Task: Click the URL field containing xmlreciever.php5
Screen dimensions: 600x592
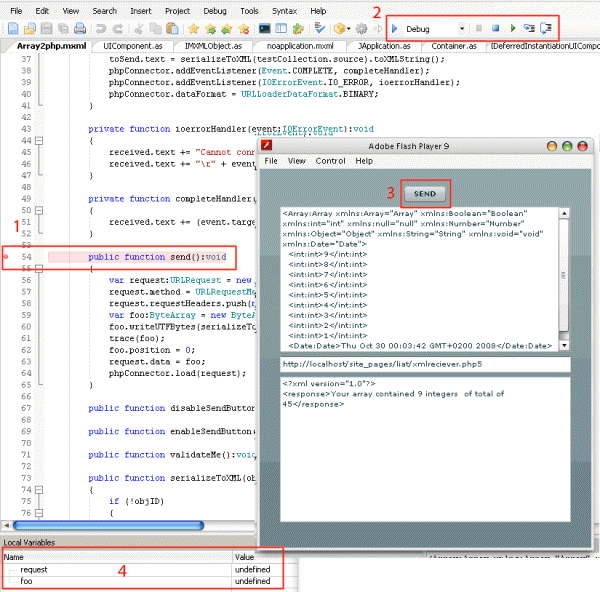Action: (x=425, y=364)
